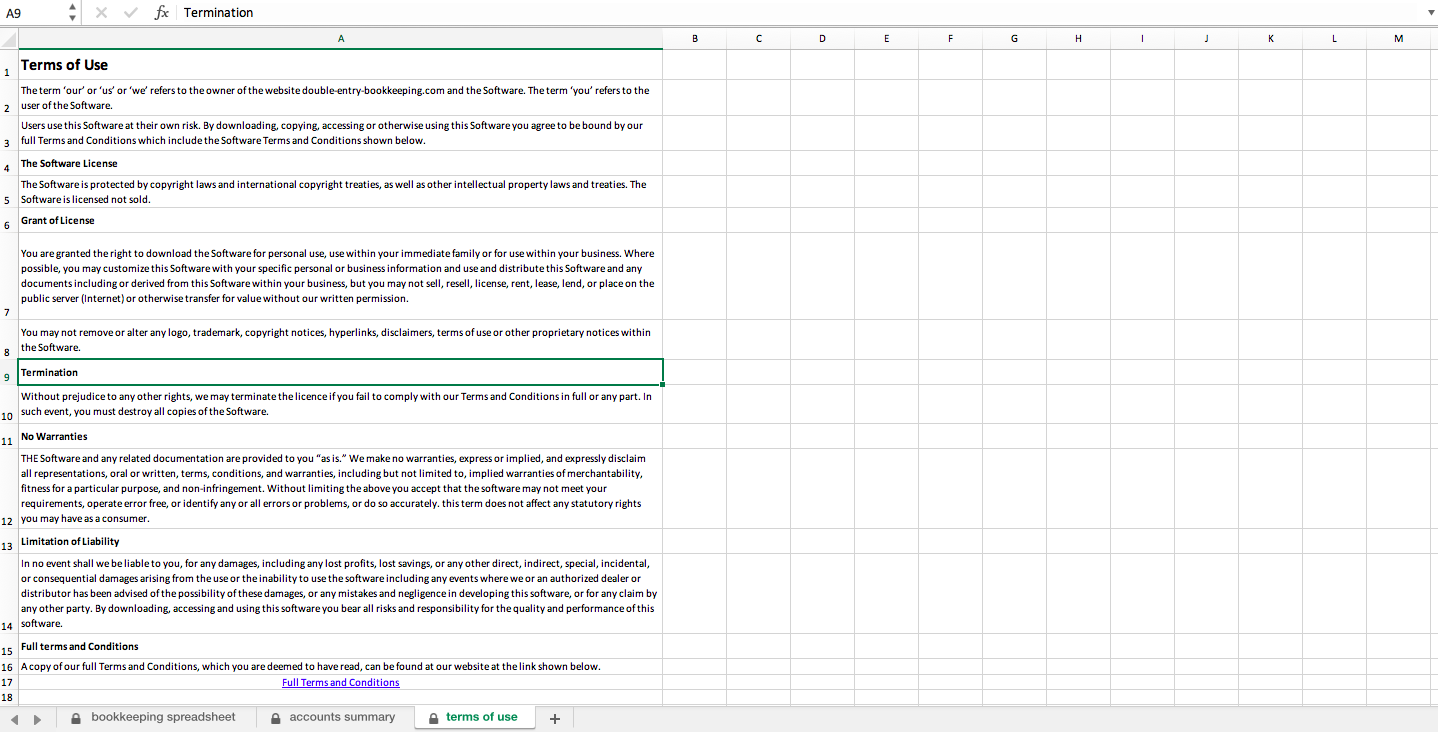Click the cell starting 'THE Software and any related'
Viewport: 1438px width, 732px height.
point(341,489)
